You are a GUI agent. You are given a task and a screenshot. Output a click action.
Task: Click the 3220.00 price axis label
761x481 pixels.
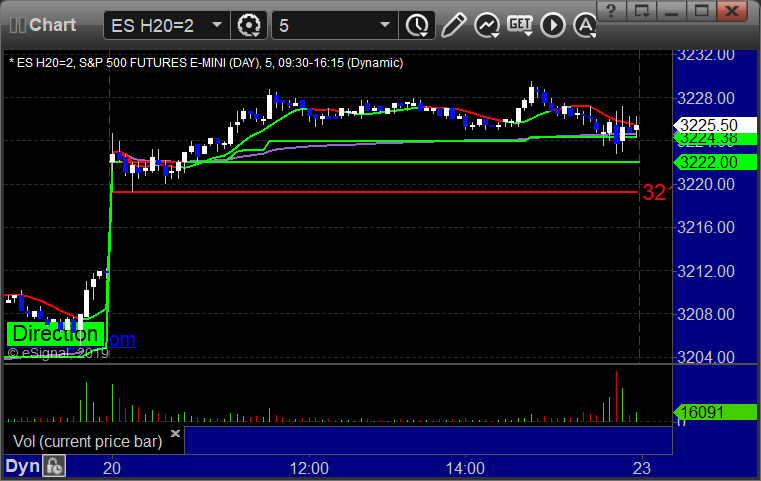[x=706, y=184]
